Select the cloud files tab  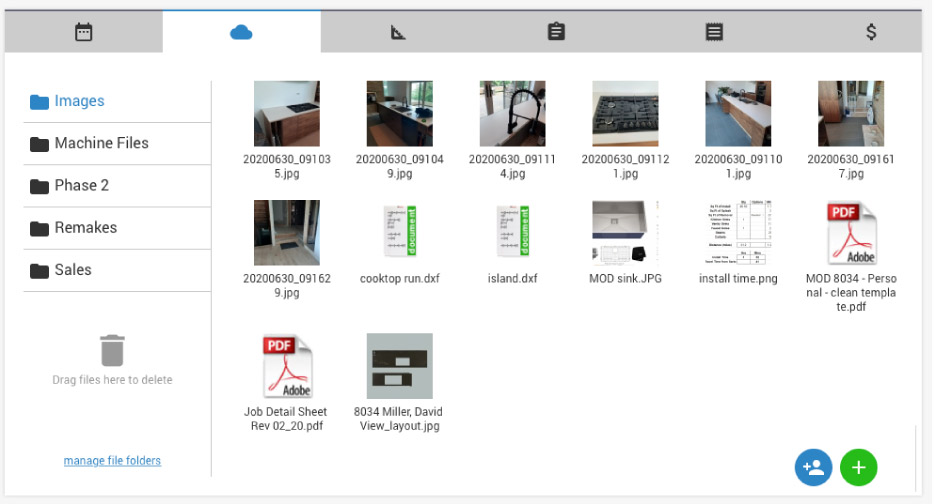click(x=242, y=32)
